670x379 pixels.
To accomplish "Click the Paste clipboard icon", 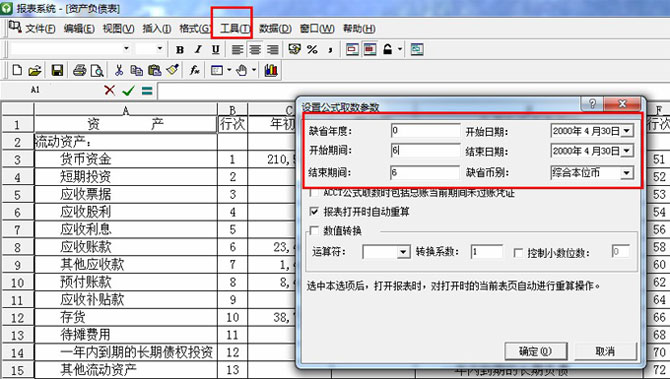I will click(x=154, y=70).
